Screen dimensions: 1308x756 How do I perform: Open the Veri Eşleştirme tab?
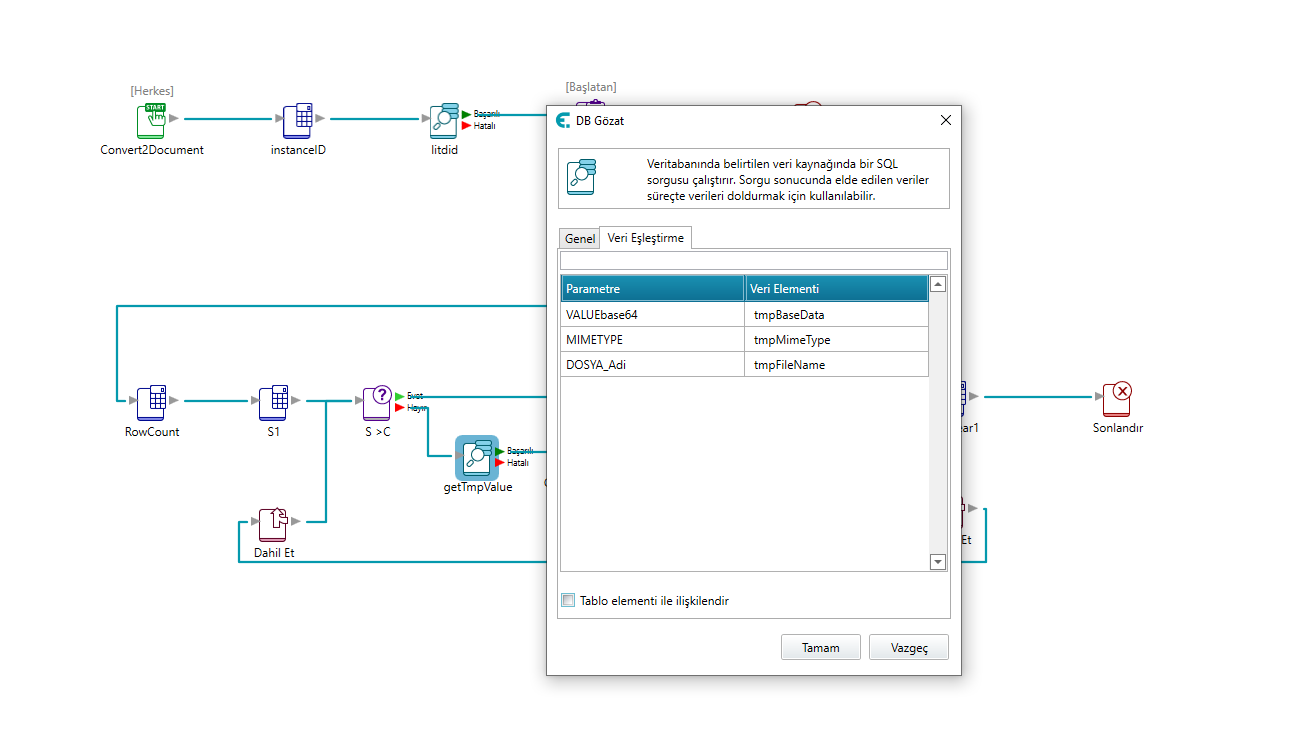coord(645,238)
